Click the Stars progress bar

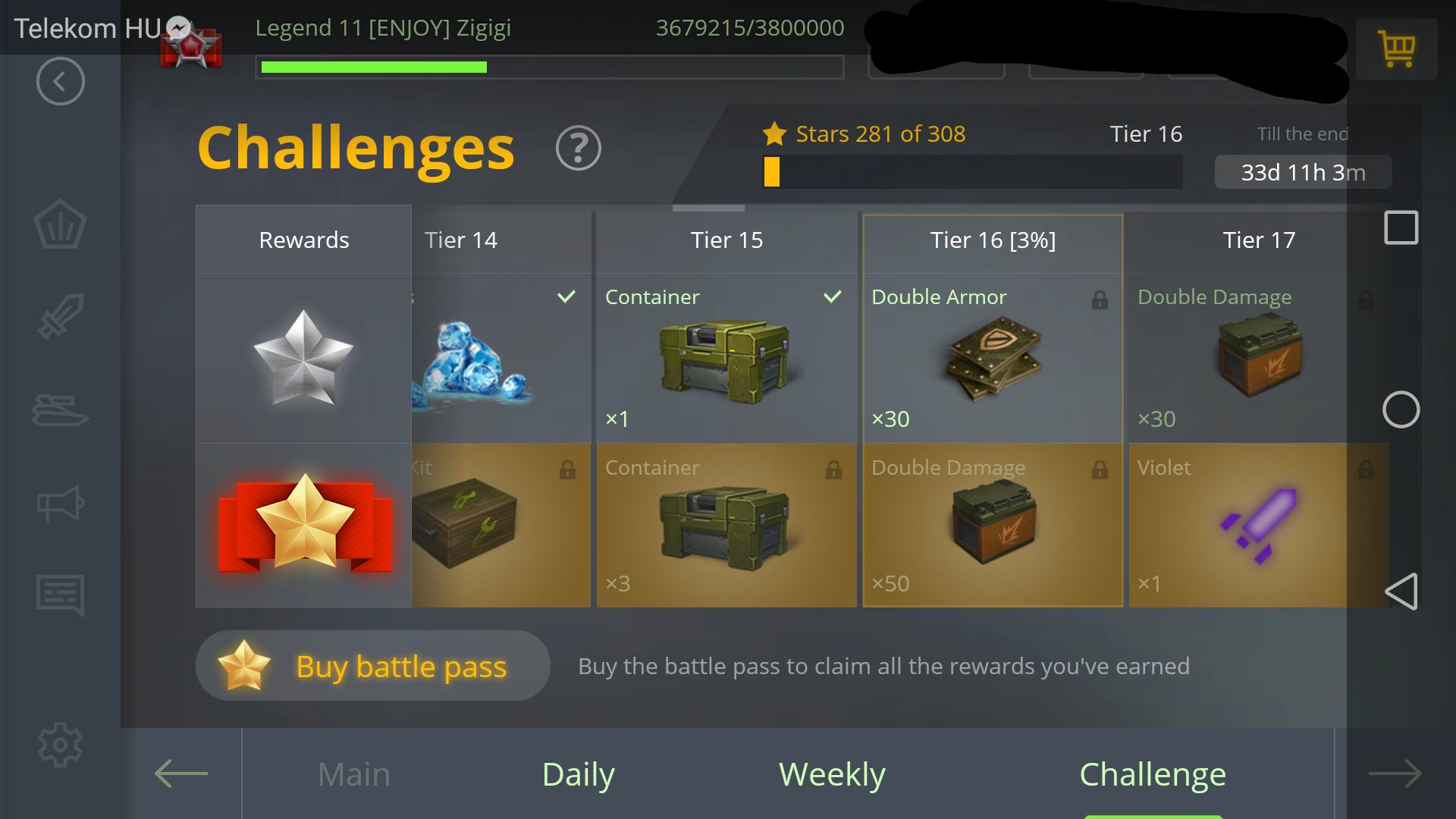click(972, 172)
